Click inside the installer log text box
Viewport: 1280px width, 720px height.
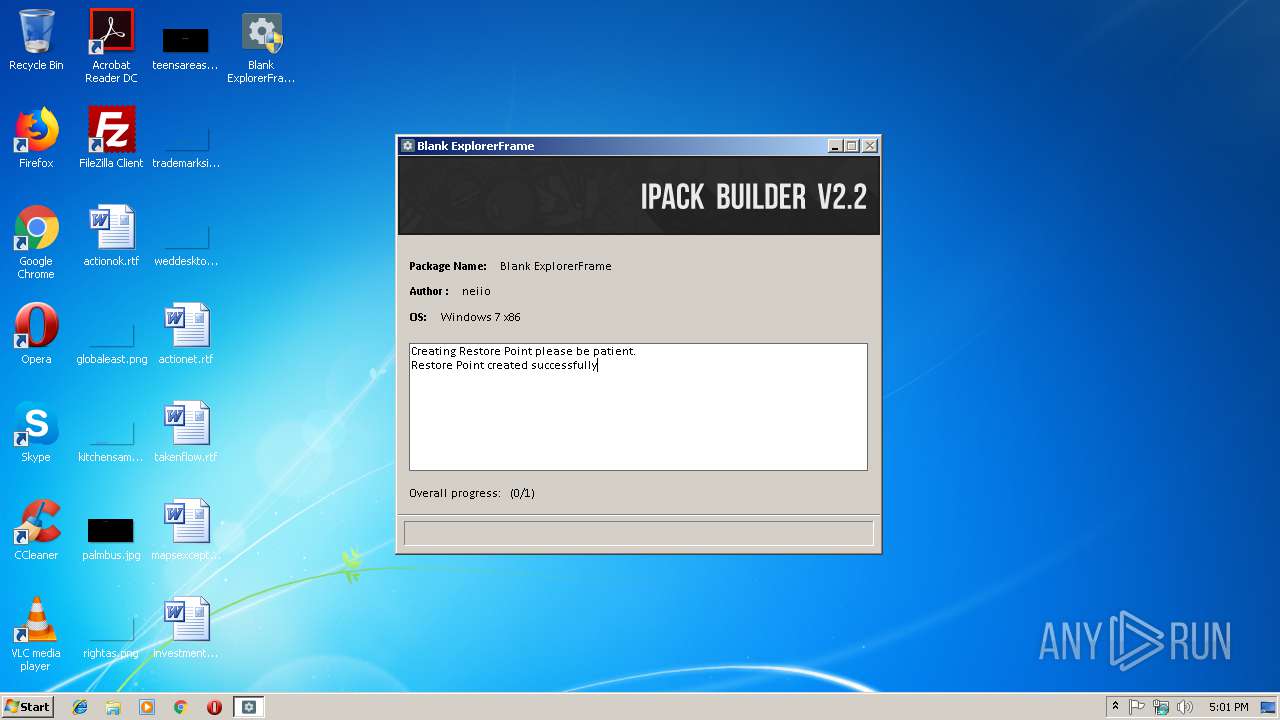point(638,407)
